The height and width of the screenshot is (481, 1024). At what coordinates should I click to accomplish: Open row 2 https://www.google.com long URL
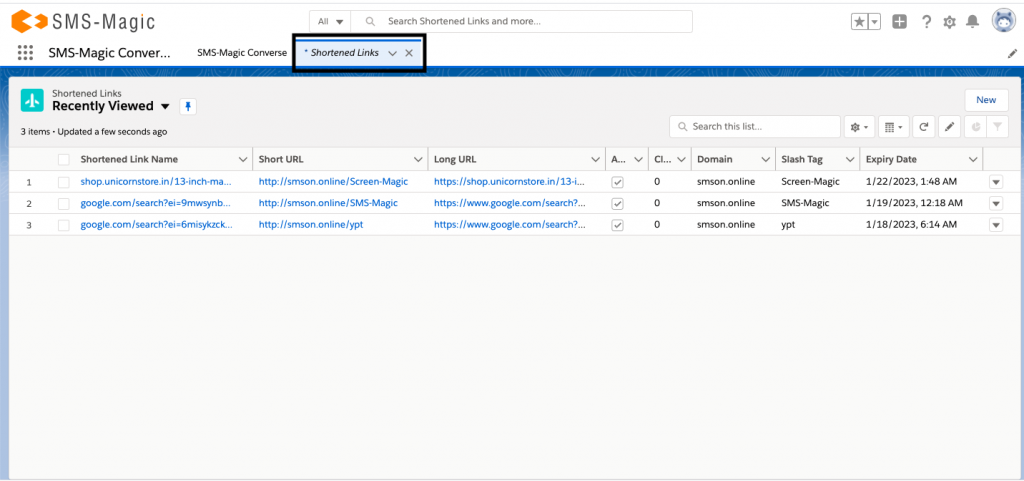[510, 203]
